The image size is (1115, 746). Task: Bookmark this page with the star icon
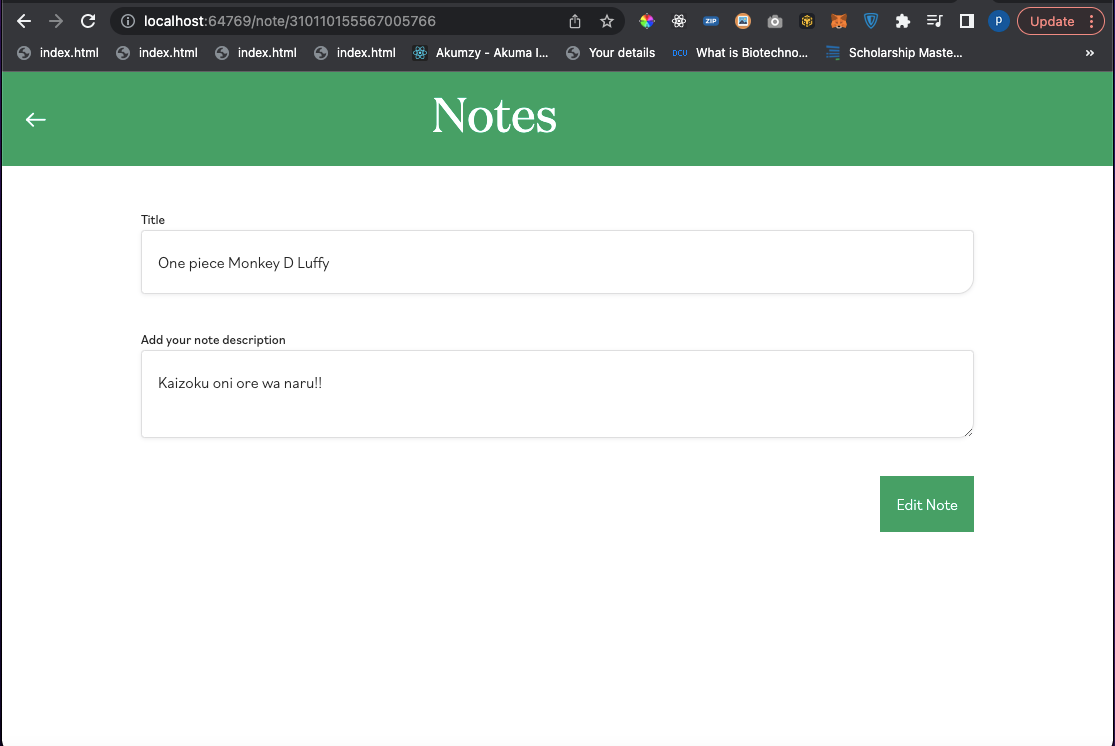[x=607, y=21]
